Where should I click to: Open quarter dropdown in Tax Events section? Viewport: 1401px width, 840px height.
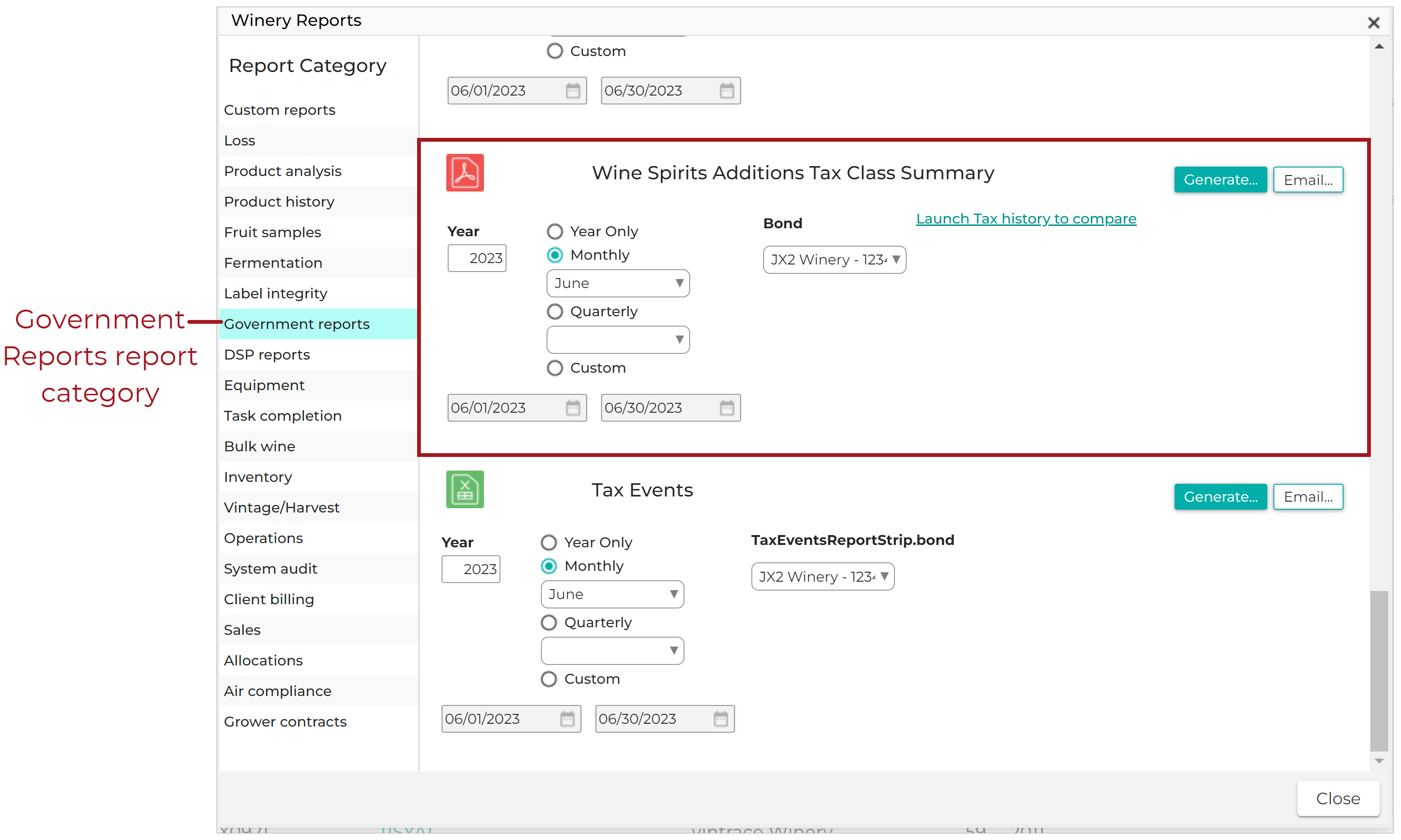[612, 651]
